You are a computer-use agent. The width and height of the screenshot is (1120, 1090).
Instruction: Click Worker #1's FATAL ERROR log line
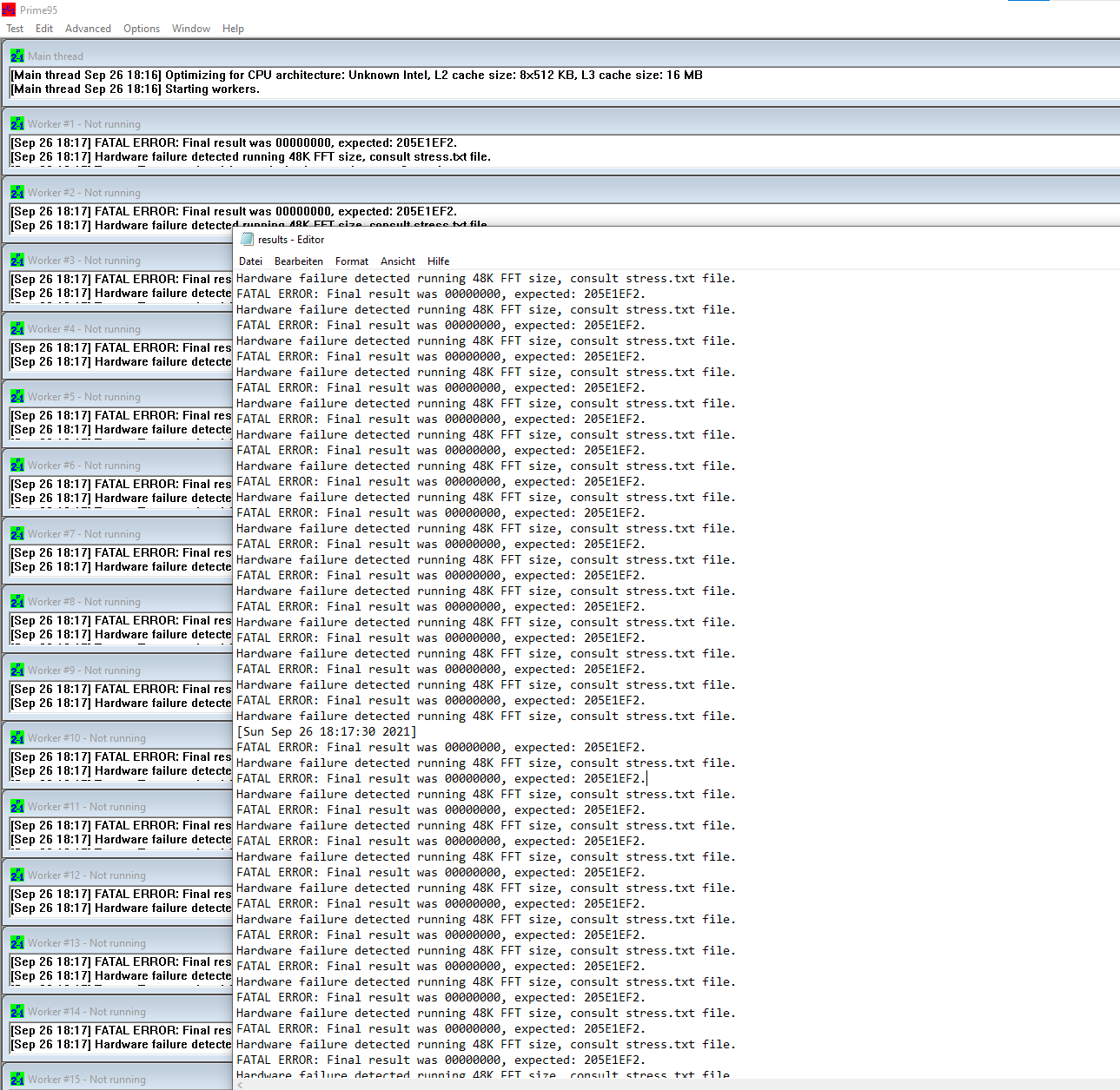[x=234, y=143]
